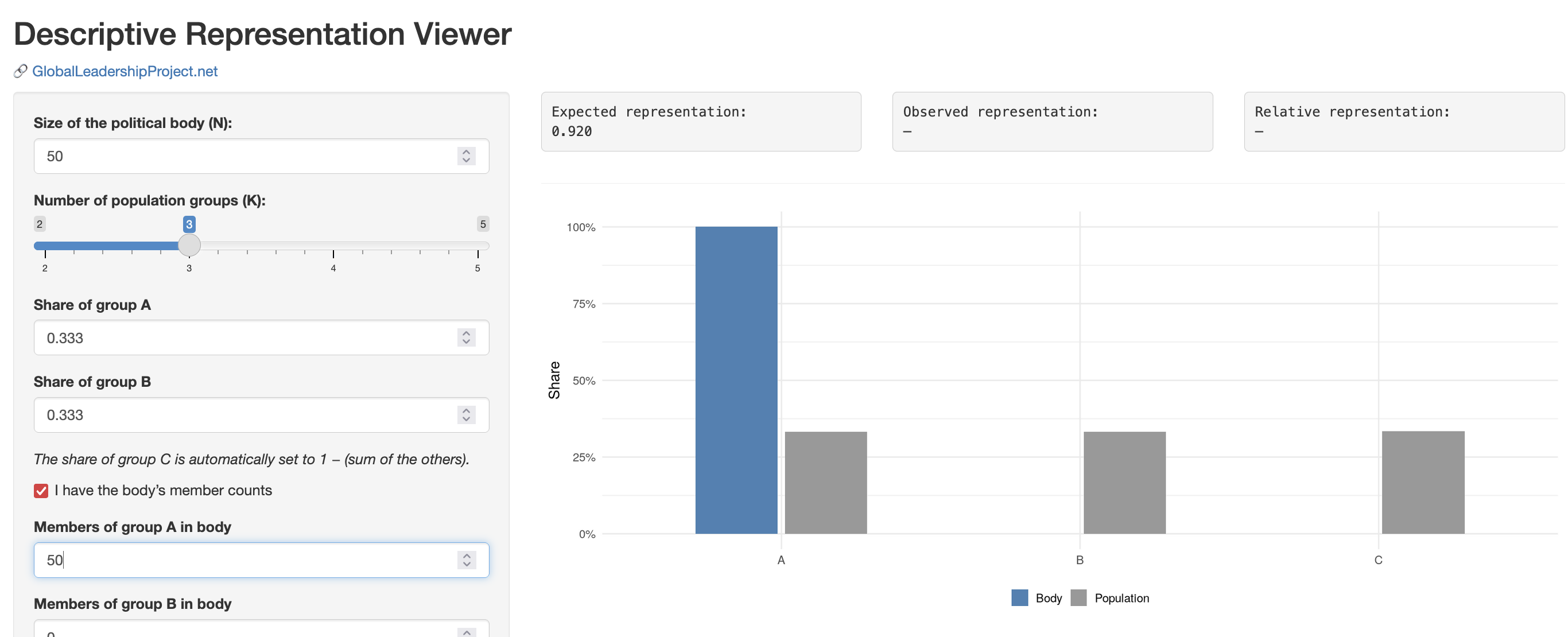Click the stepper arrows on body size field
The width and height of the screenshot is (1568, 637).
pyautogui.click(x=465, y=156)
